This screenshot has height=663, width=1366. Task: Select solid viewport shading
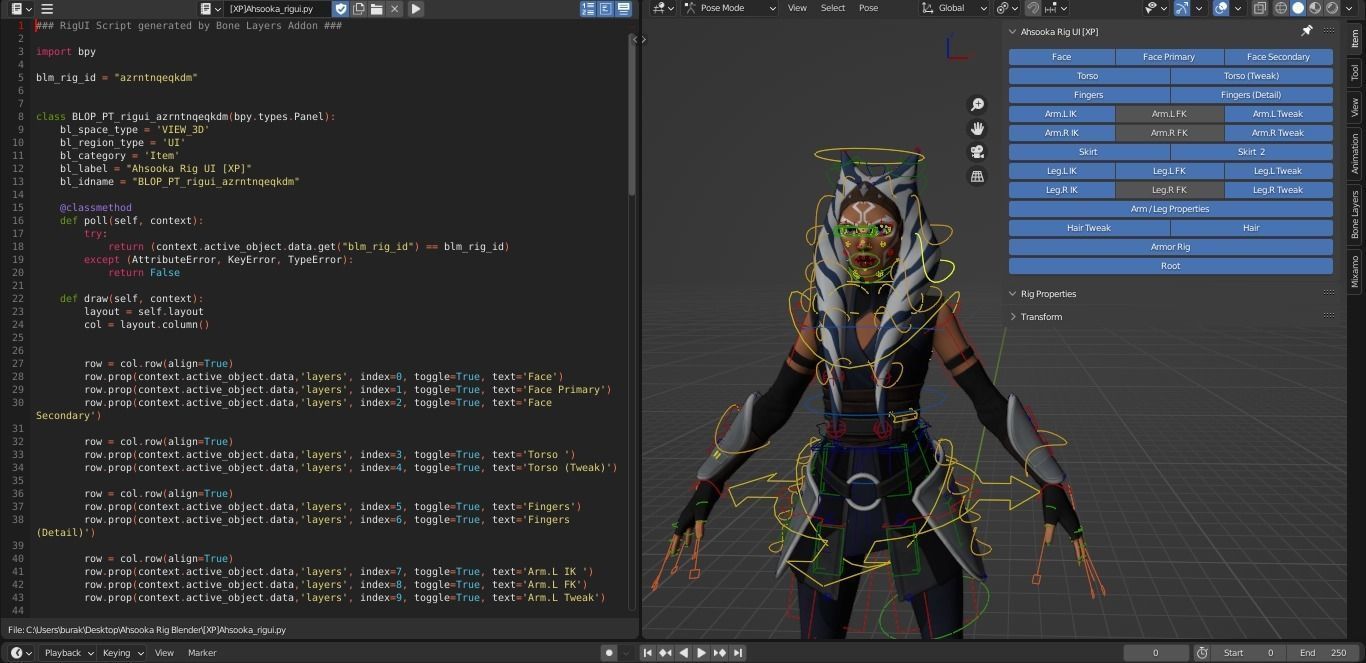(1298, 8)
